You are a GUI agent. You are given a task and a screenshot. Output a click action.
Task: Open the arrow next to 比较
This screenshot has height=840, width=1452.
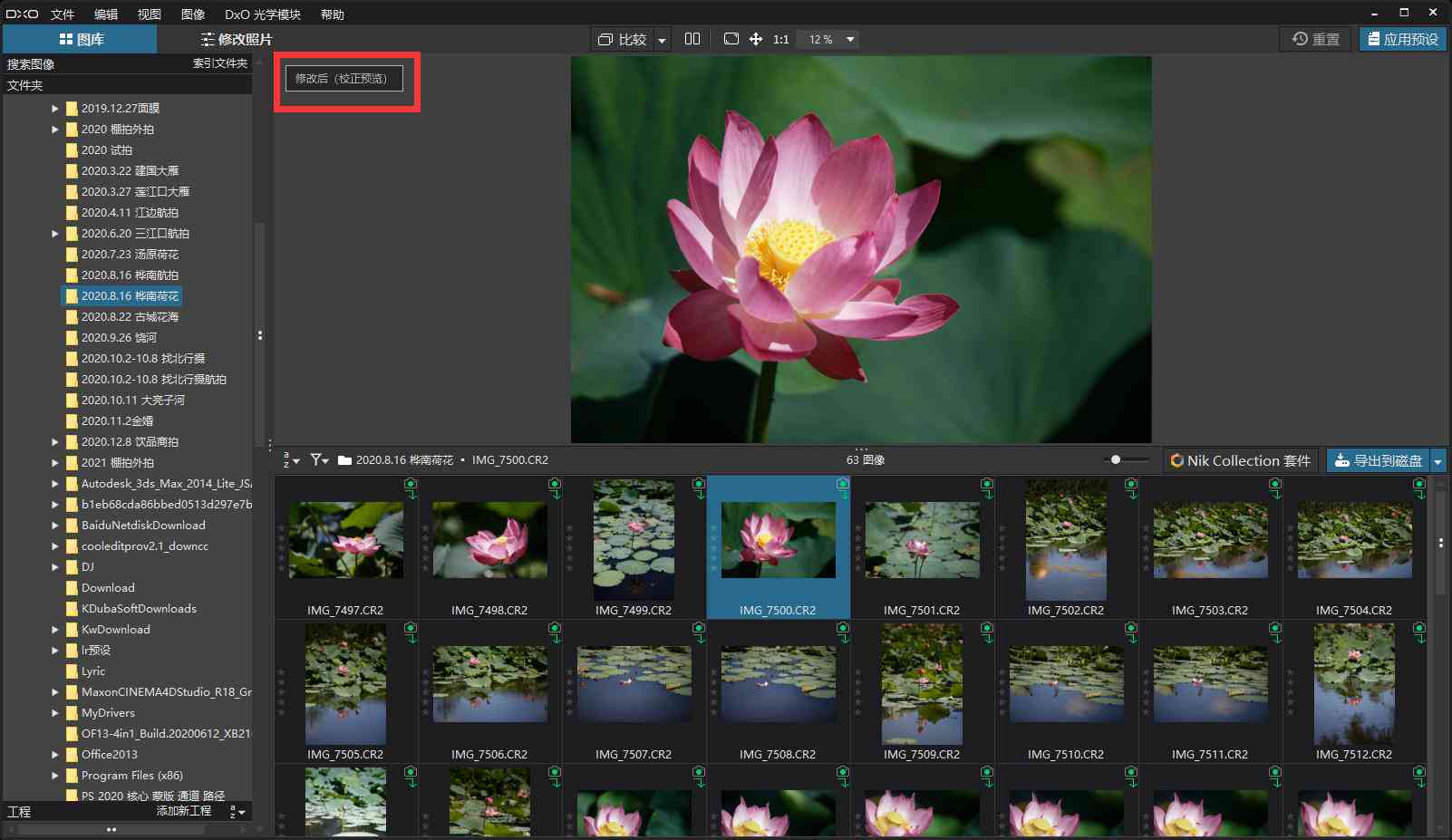tap(662, 40)
